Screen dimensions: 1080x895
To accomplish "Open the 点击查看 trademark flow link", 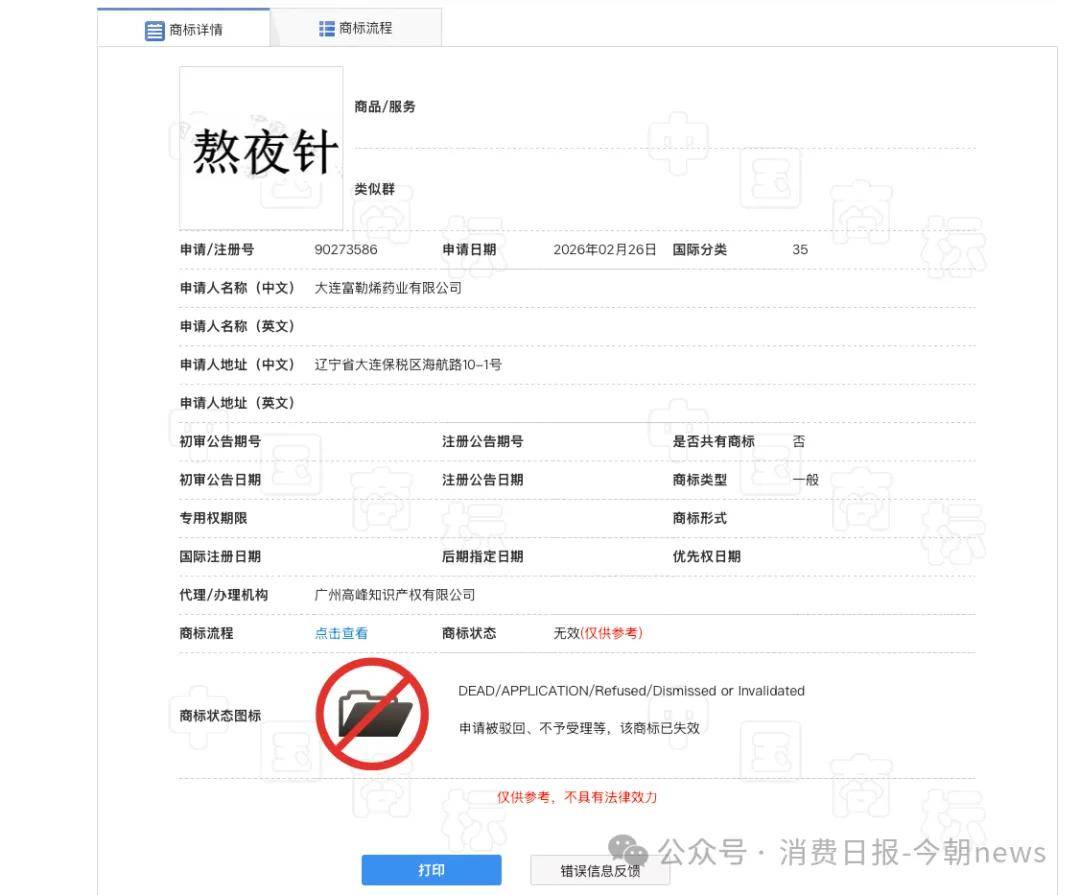I will (x=341, y=633).
